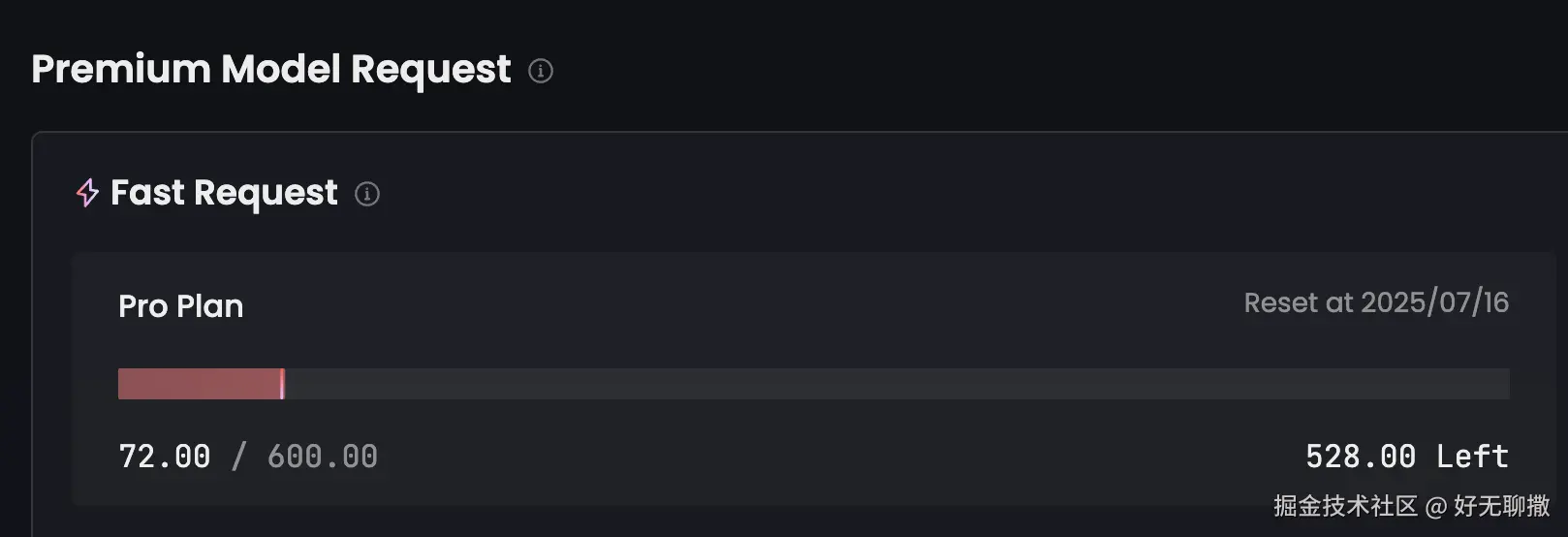Click the @ symbol in the watermark

[x=1435, y=506]
